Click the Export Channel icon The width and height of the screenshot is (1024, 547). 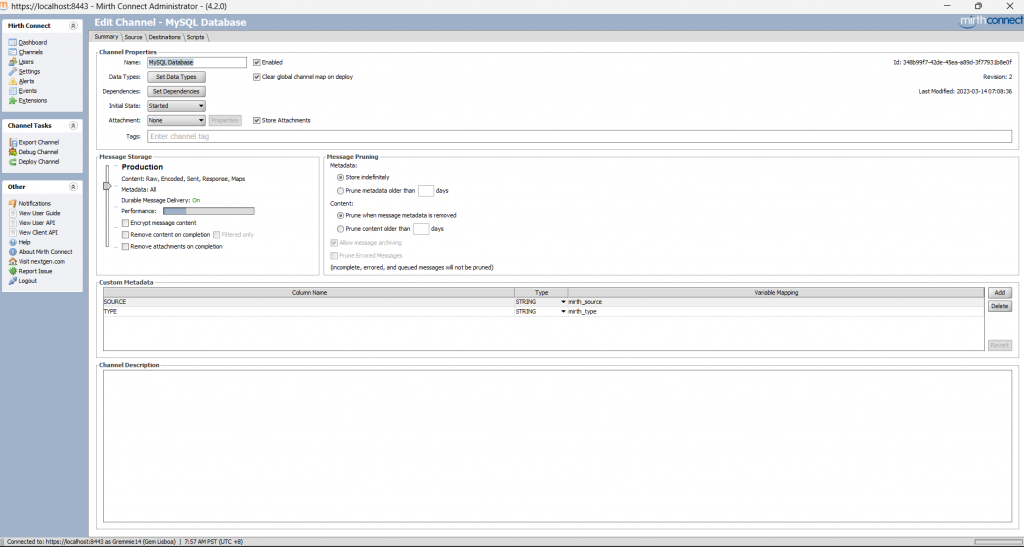pyautogui.click(x=12, y=142)
